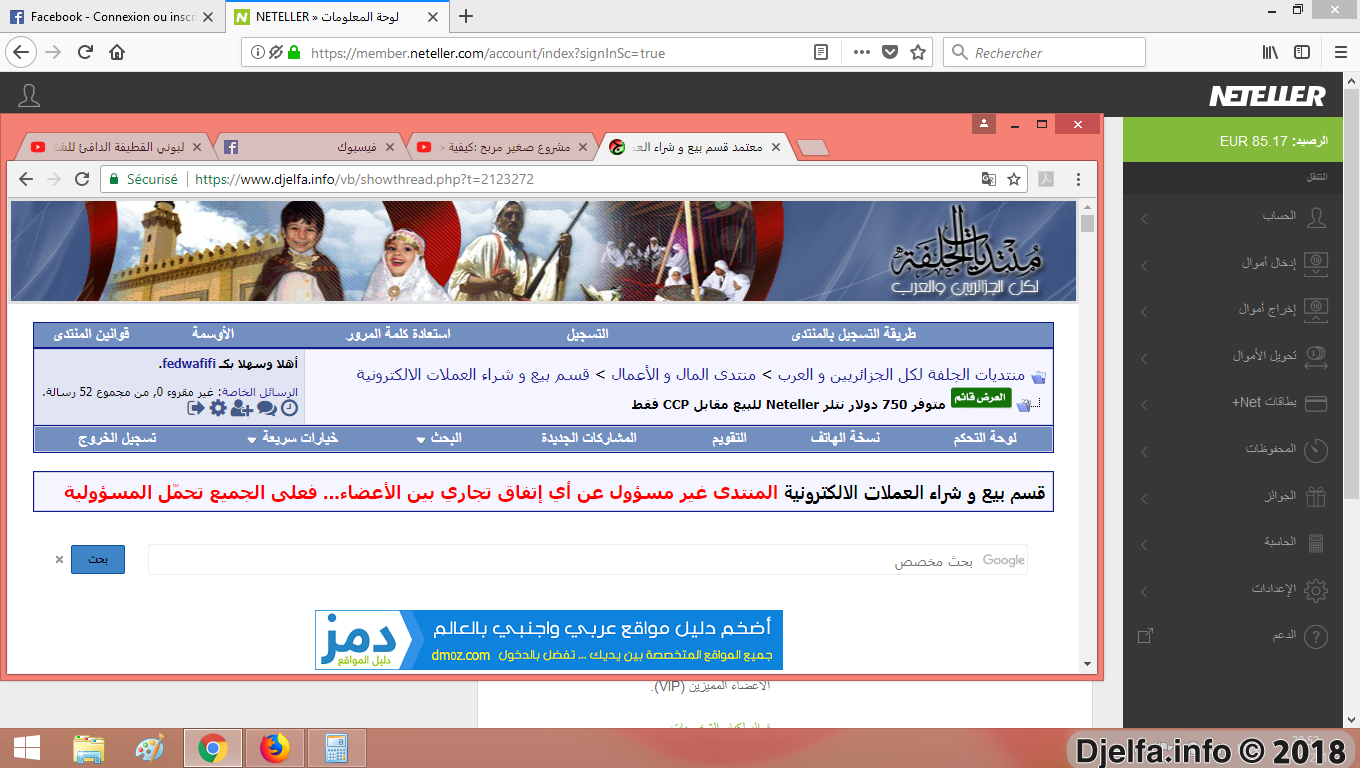The height and width of the screenshot is (768, 1360).
Task: Save page to Pocket in Firefox
Action: [x=890, y=53]
